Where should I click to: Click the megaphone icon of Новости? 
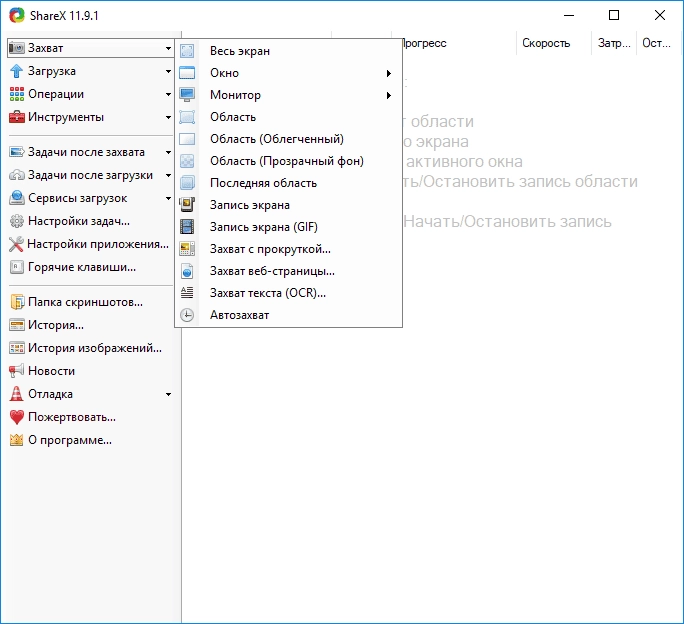point(17,371)
